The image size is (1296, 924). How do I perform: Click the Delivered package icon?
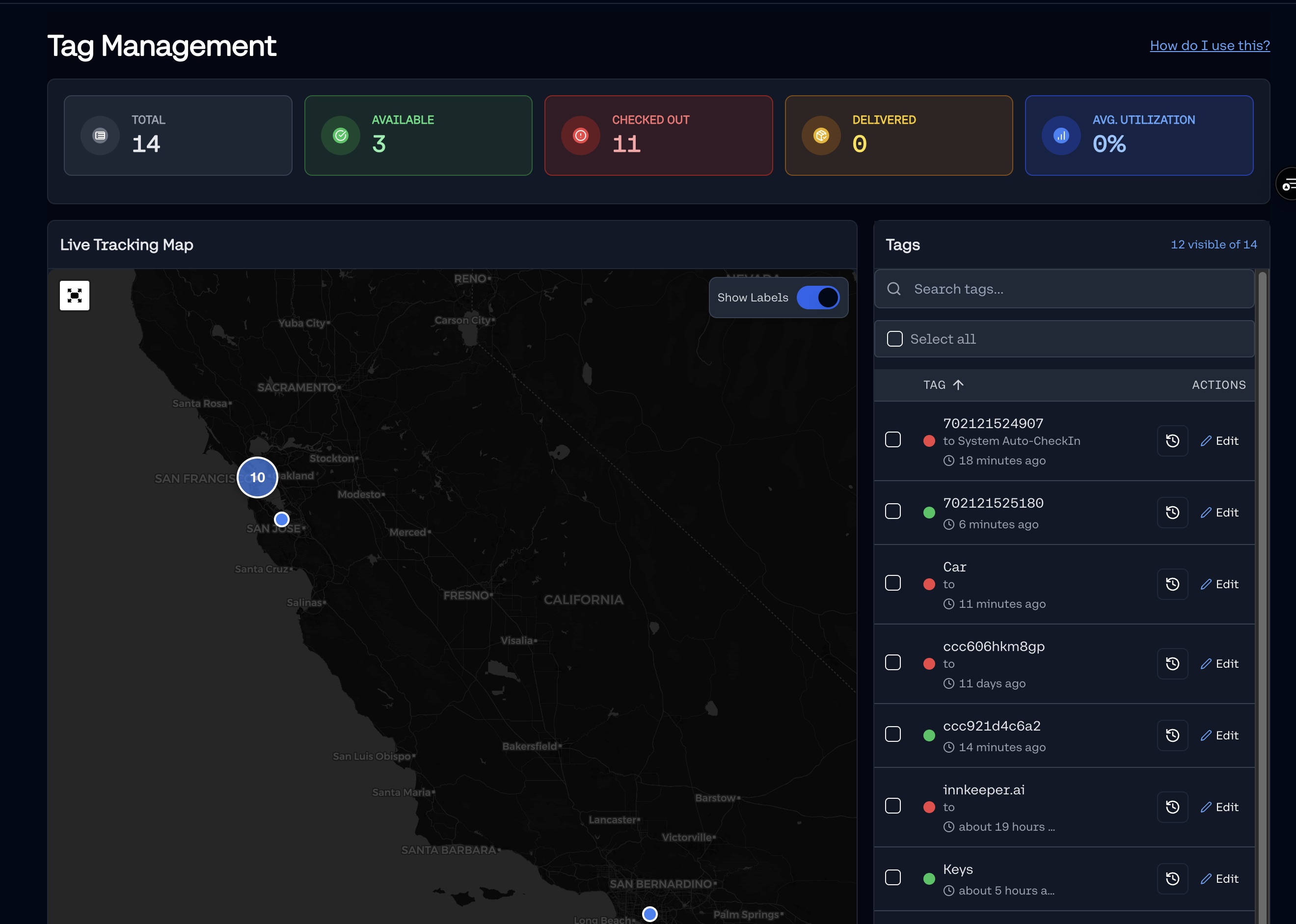click(x=821, y=136)
